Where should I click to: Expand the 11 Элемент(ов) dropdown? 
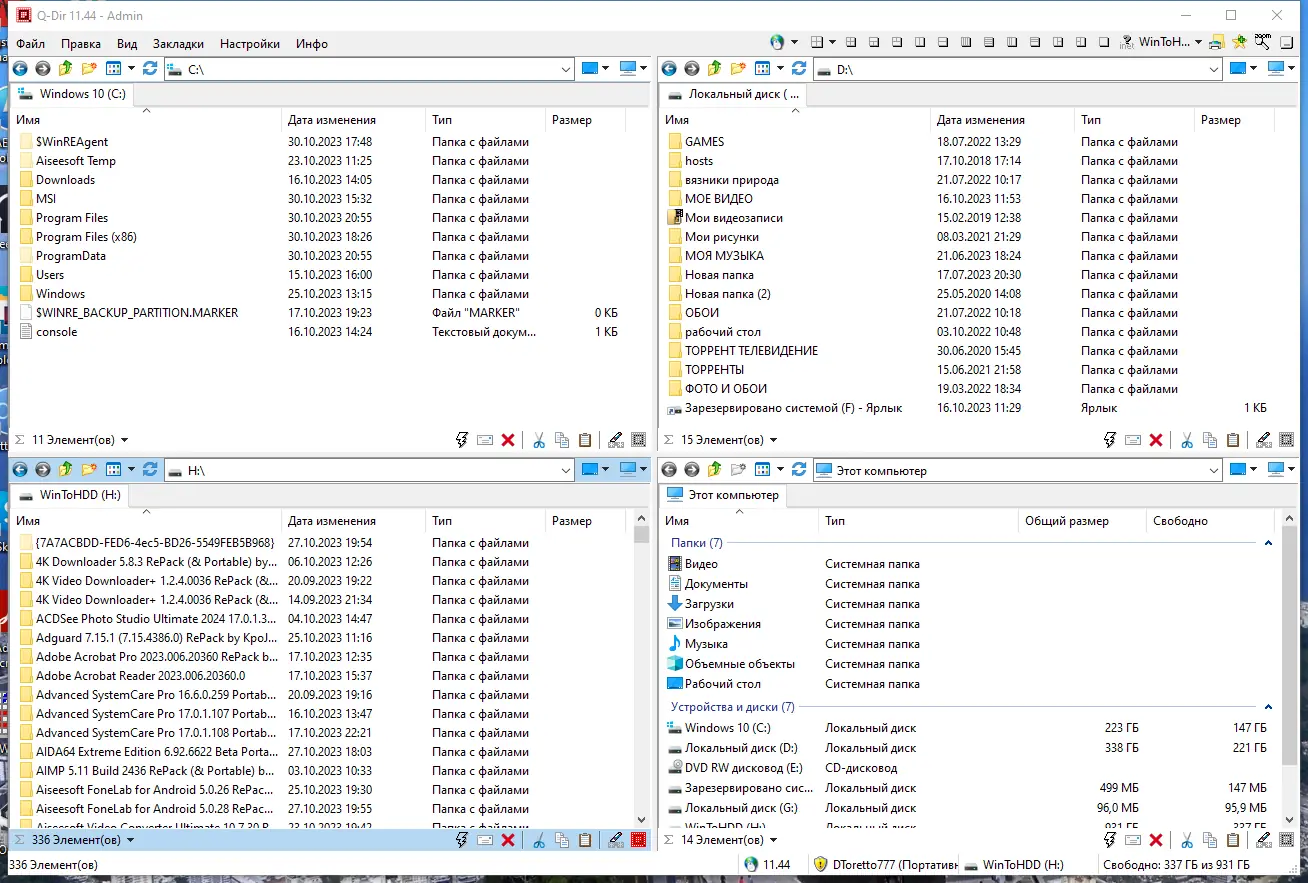click(x=124, y=440)
